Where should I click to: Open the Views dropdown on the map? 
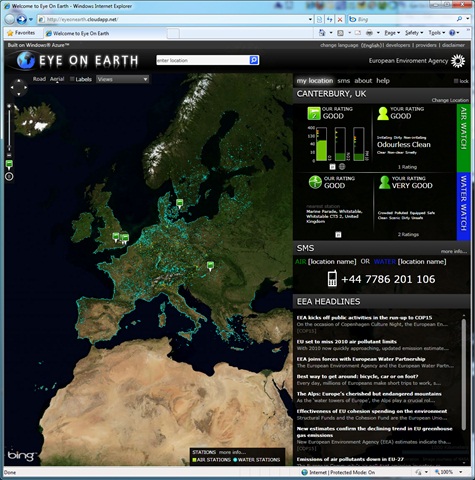(x=122, y=79)
